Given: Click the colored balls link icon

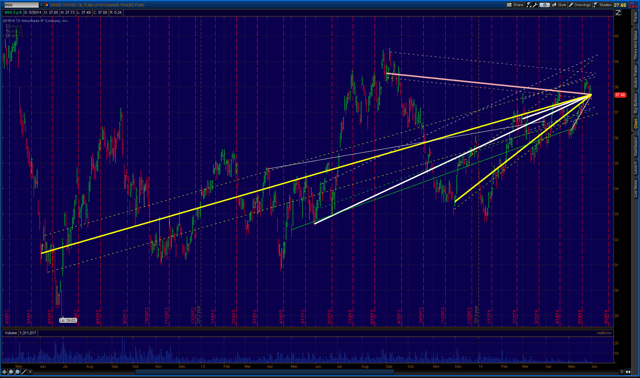Looking at the screenshot, I should 47,5.
